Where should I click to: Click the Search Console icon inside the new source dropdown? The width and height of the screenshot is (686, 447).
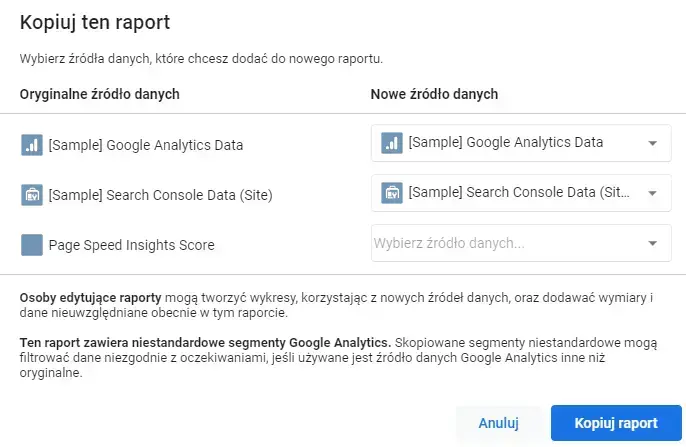(392, 193)
